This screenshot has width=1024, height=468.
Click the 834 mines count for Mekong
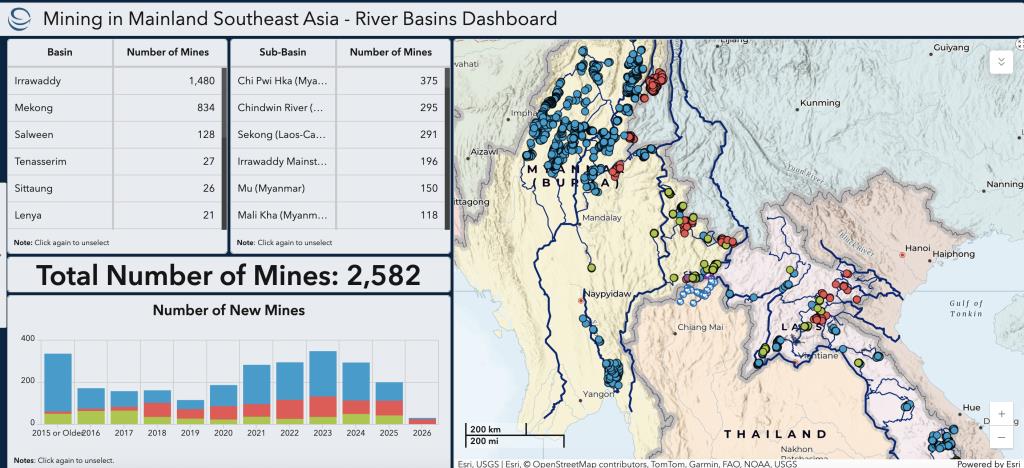click(206, 108)
